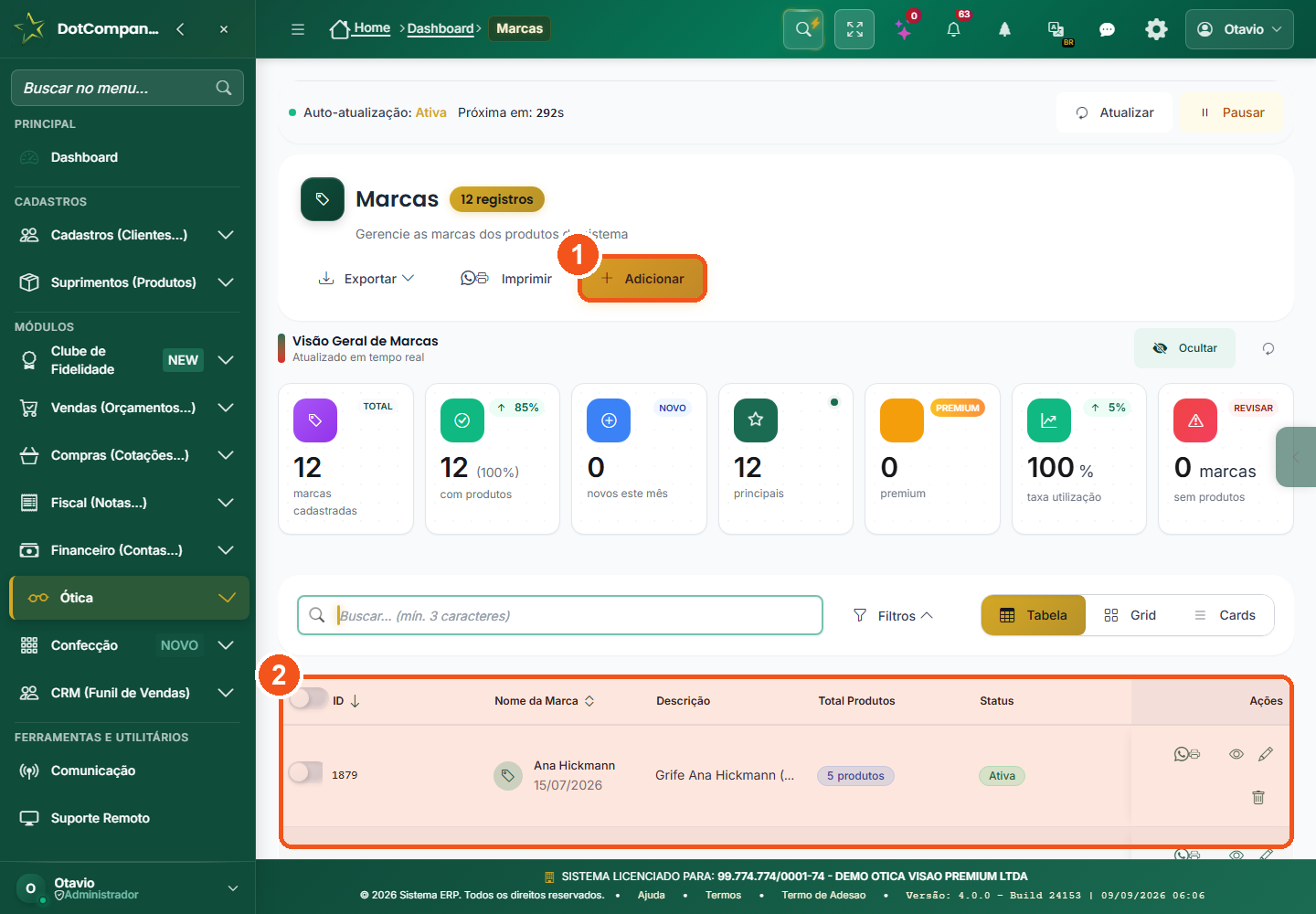Viewport: 1316px width, 914px height.
Task: Collapse sidebar with the left arrow
Action: coord(181,29)
